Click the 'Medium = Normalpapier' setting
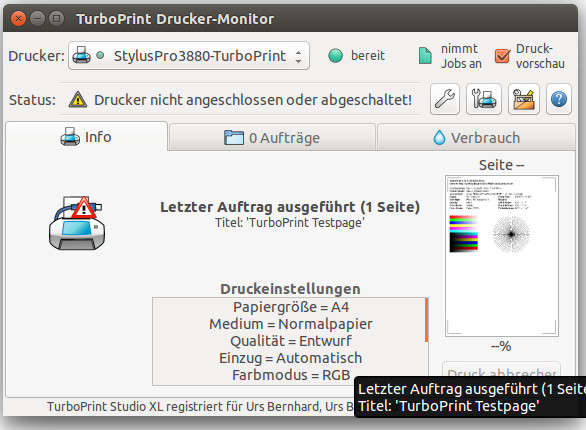Image resolution: width=586 pixels, height=430 pixels. coord(291,324)
